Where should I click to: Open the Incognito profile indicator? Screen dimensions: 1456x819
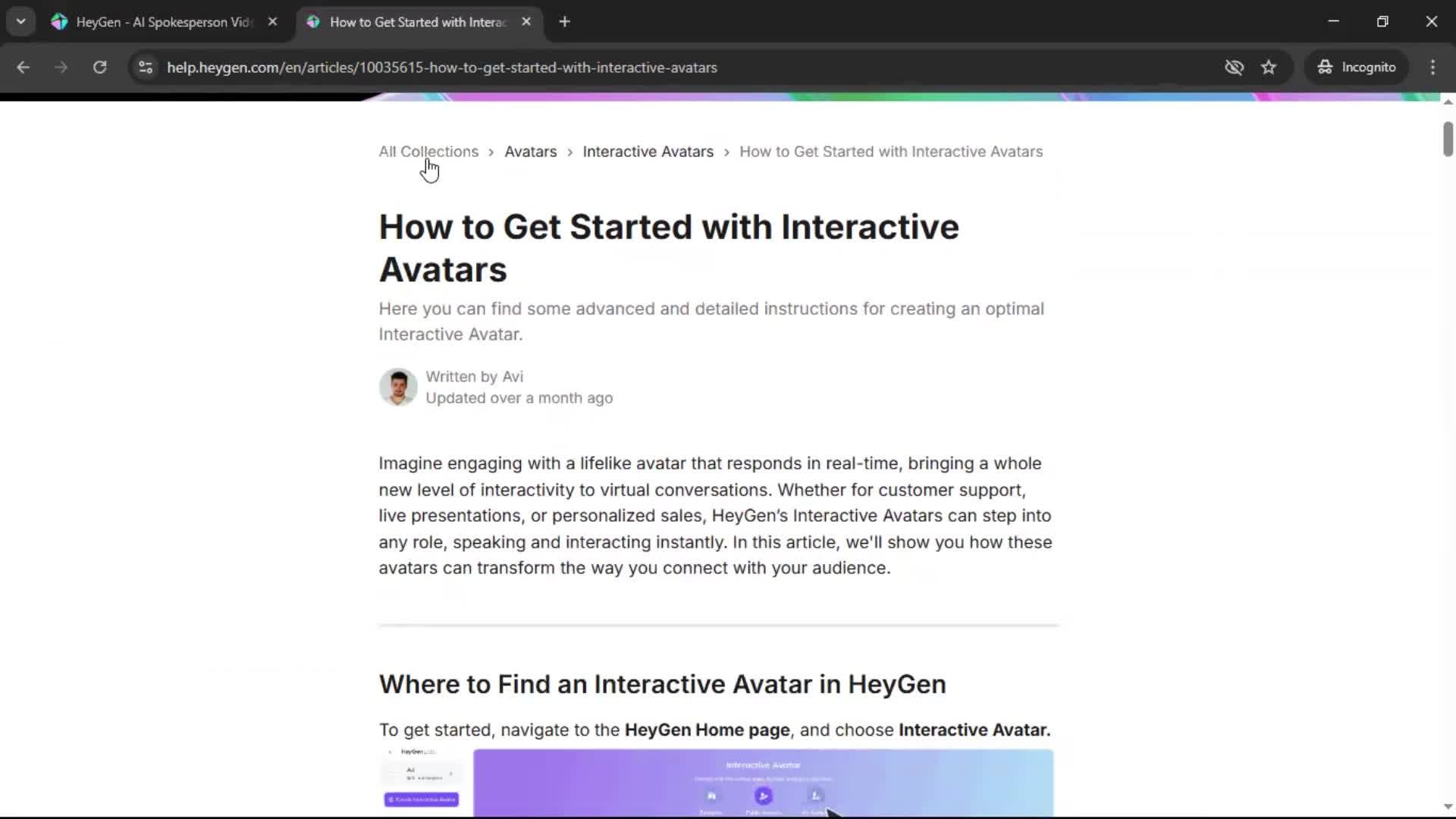pos(1357,67)
